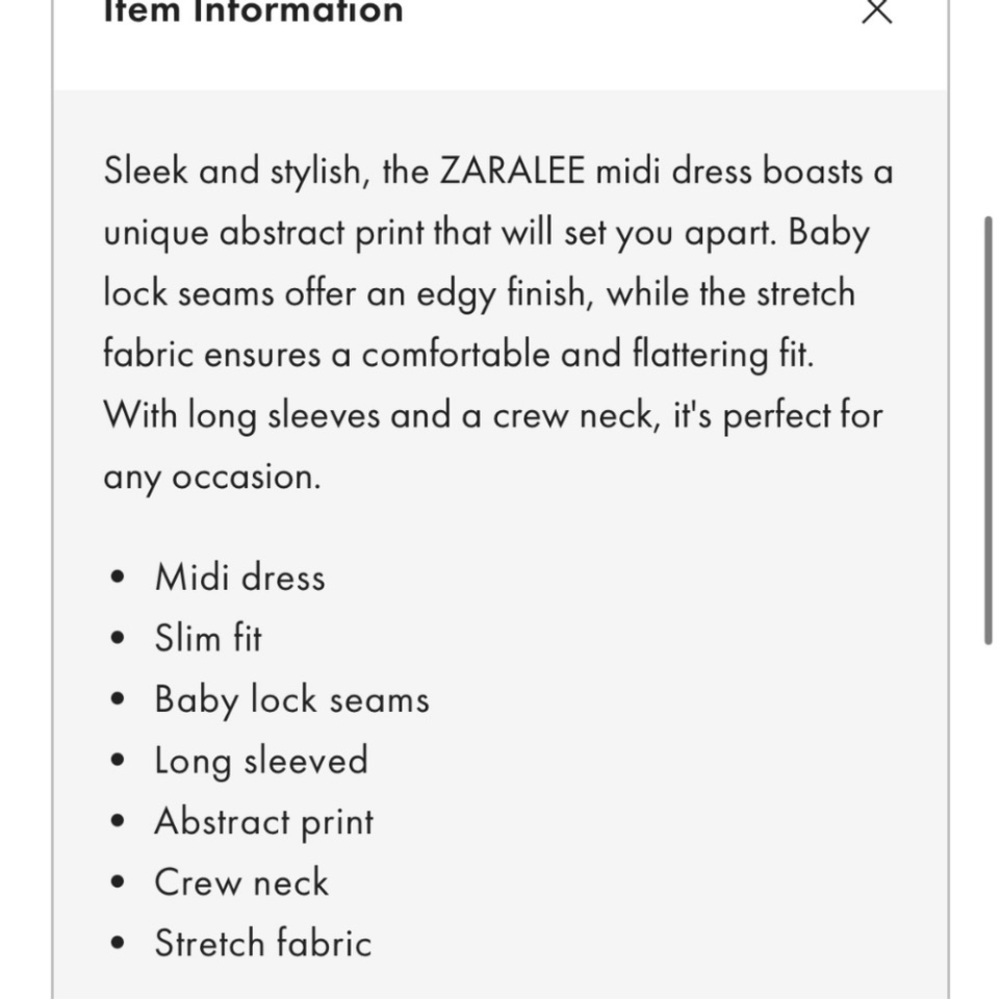Click the bullet dot beside 'Midi dress'

tap(117, 577)
